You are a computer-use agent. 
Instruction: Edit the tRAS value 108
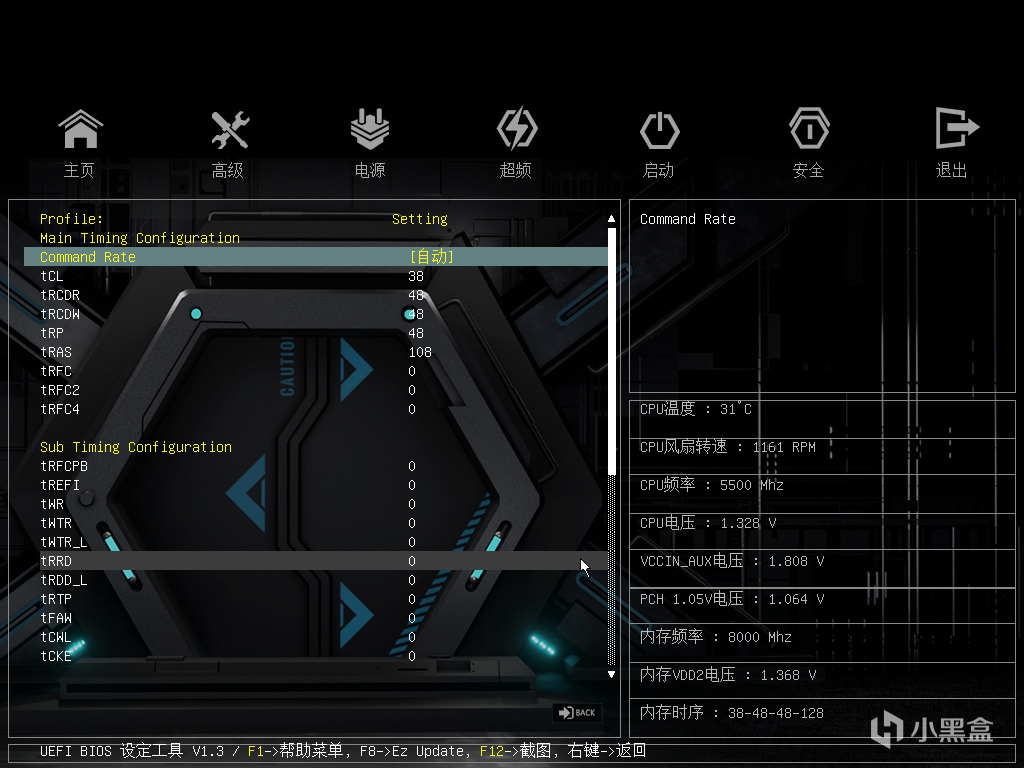point(420,352)
